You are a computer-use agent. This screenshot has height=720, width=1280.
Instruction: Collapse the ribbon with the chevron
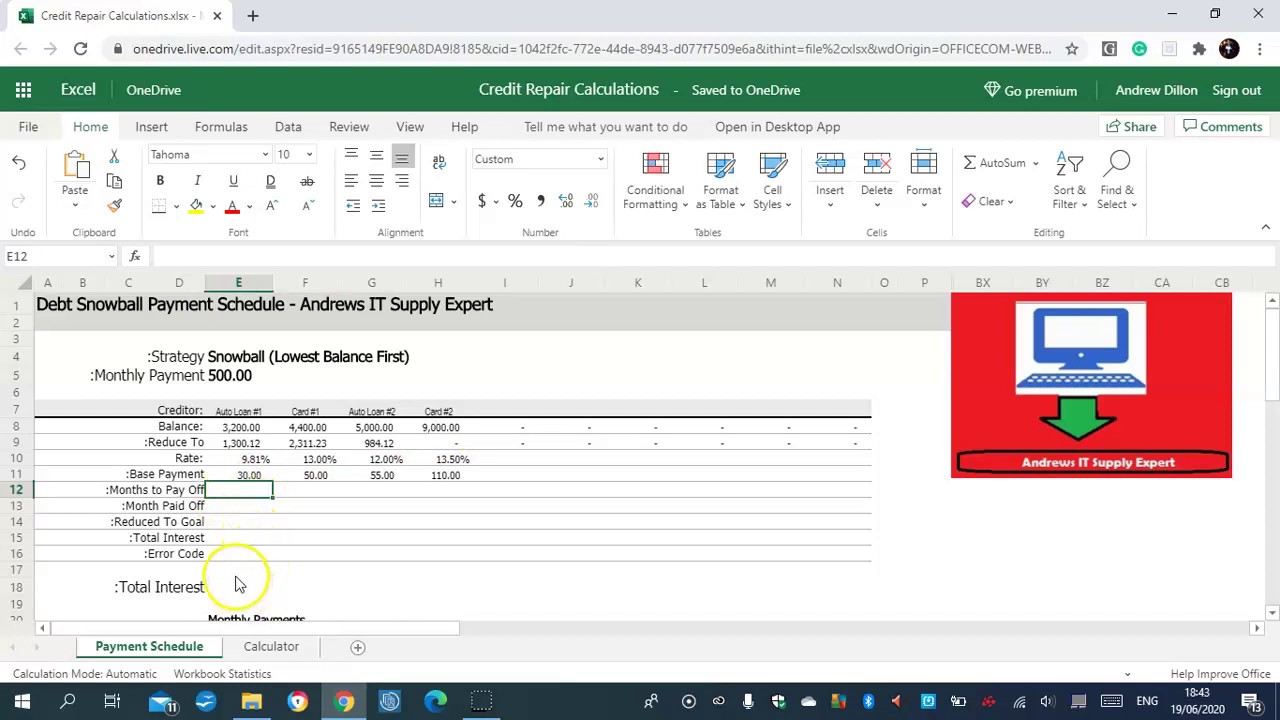point(1265,228)
